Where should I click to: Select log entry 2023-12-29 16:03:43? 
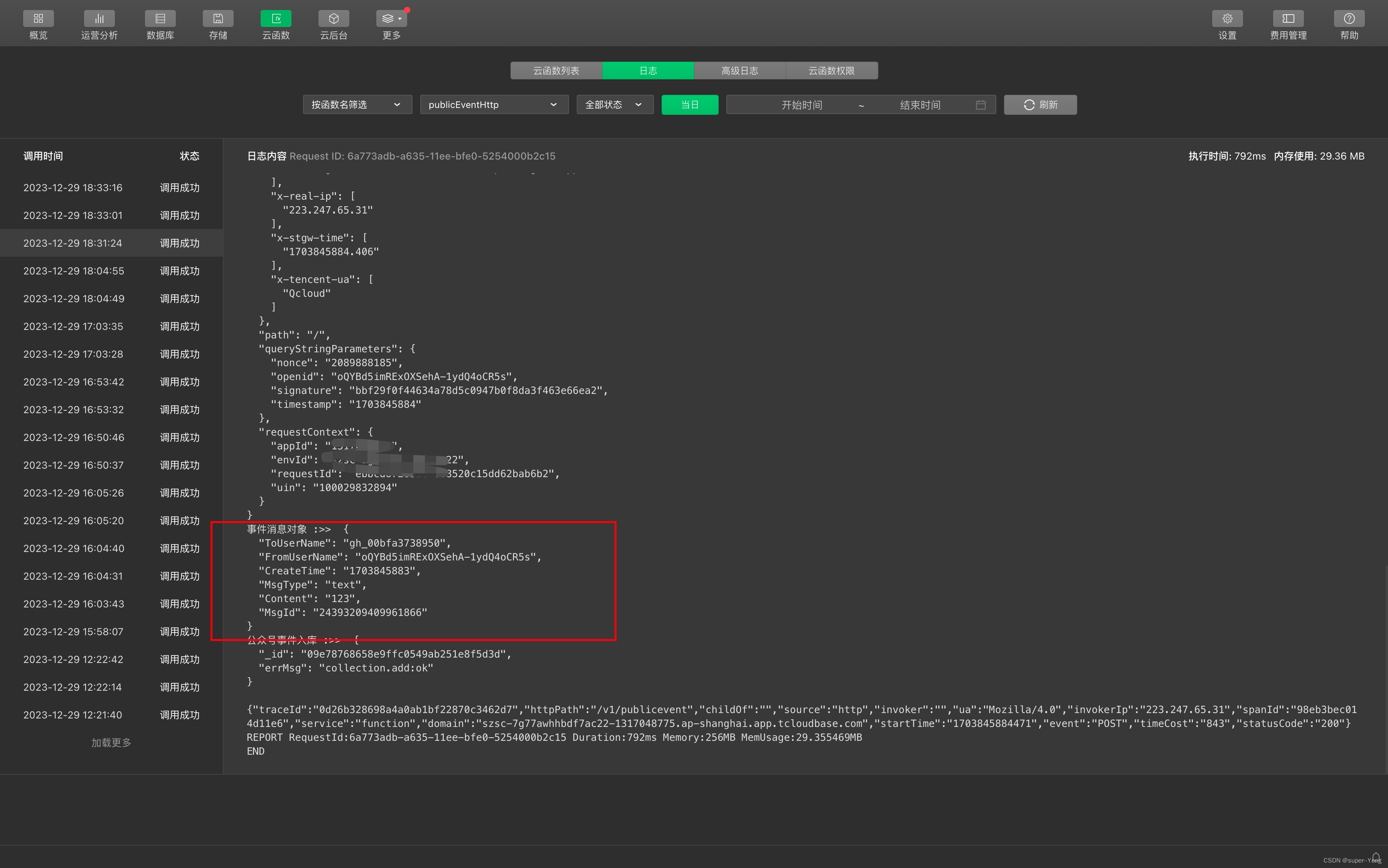pos(111,604)
